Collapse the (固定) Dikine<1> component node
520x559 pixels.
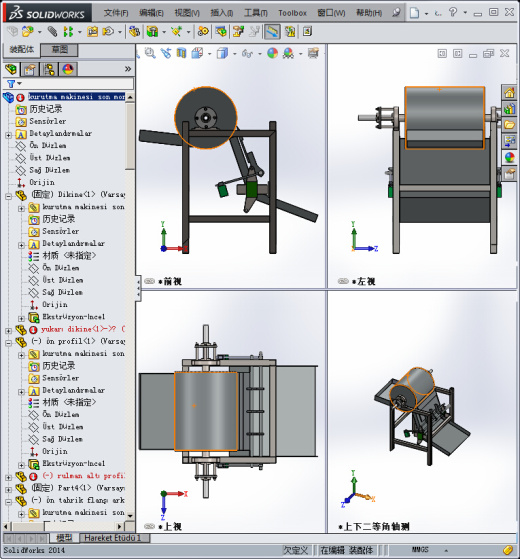(x=9, y=196)
